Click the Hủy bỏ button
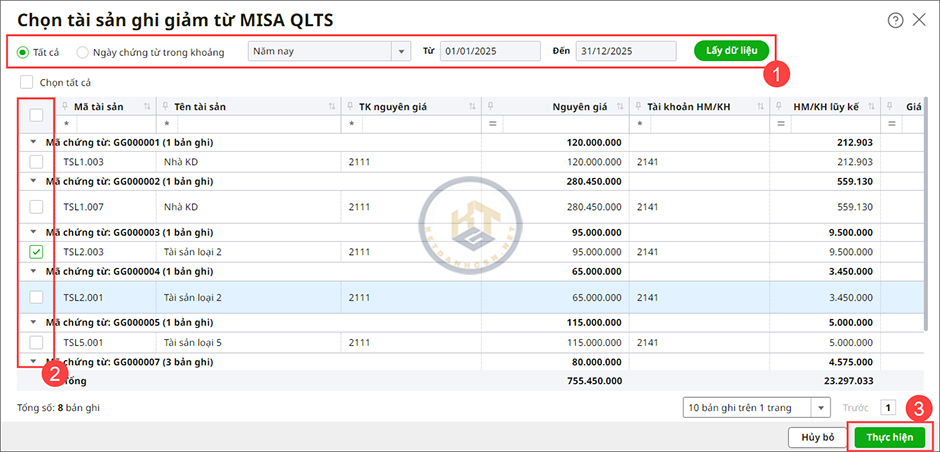The height and width of the screenshot is (452, 940). (817, 437)
